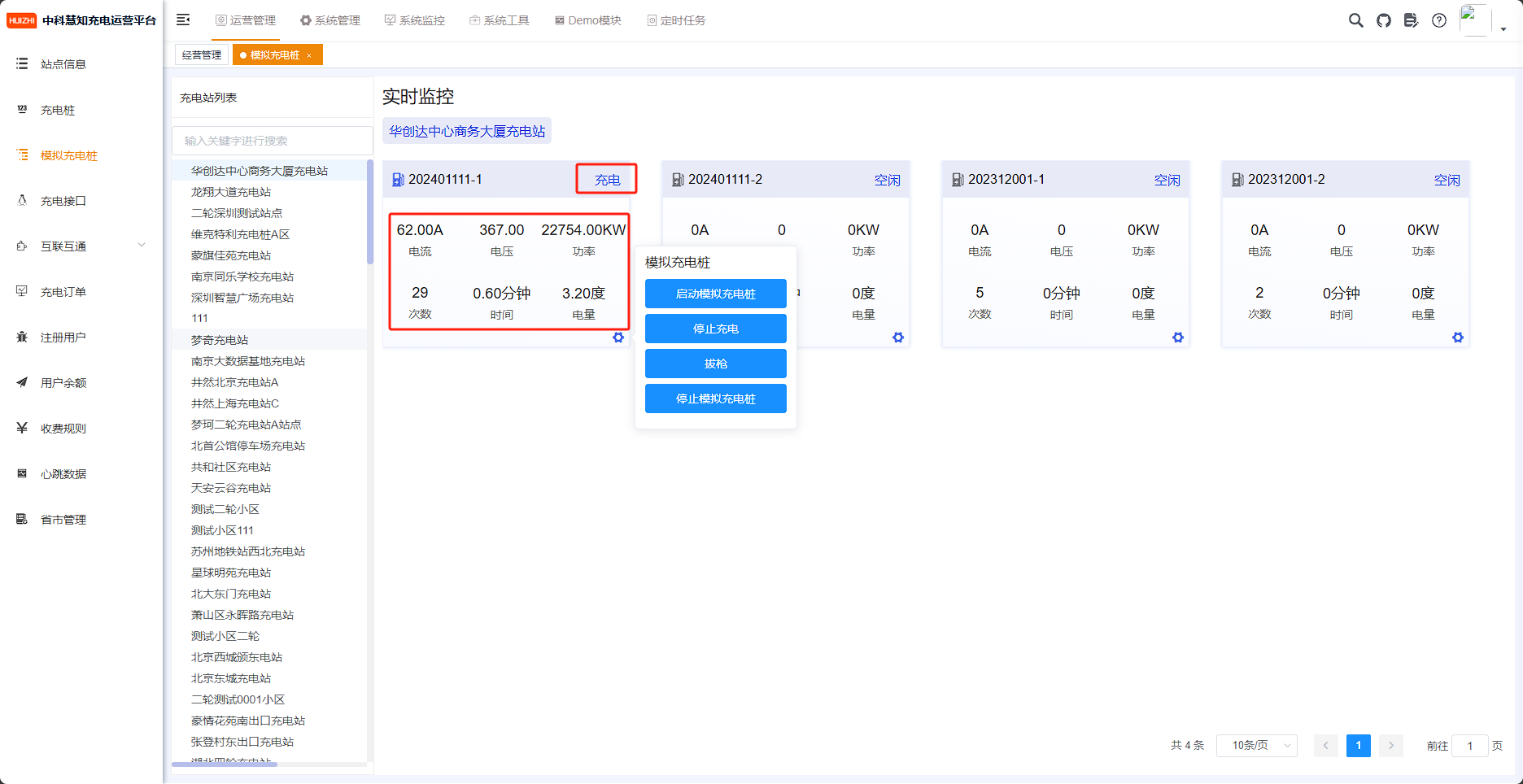Open the user avatar menu
1523x784 pixels.
(1482, 20)
